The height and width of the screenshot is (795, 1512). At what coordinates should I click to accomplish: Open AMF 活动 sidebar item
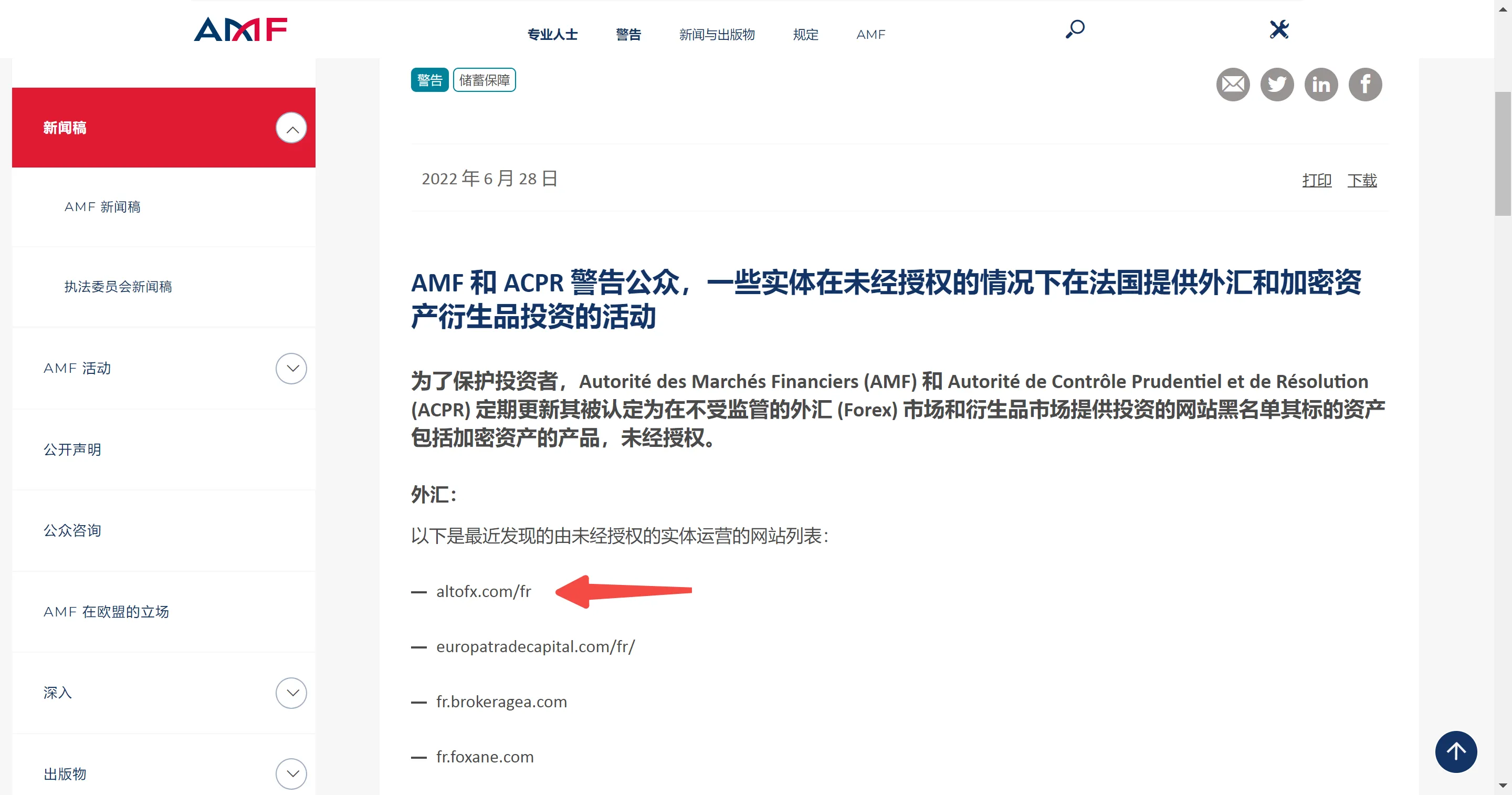click(x=77, y=368)
